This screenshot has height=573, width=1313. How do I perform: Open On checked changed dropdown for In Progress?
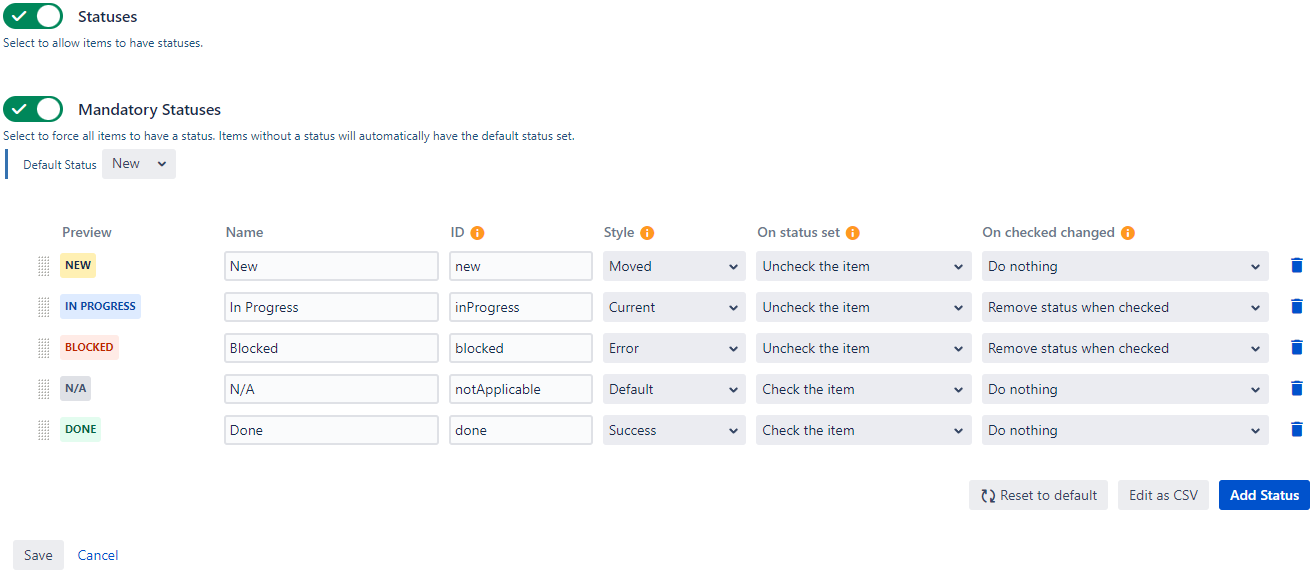point(1124,307)
